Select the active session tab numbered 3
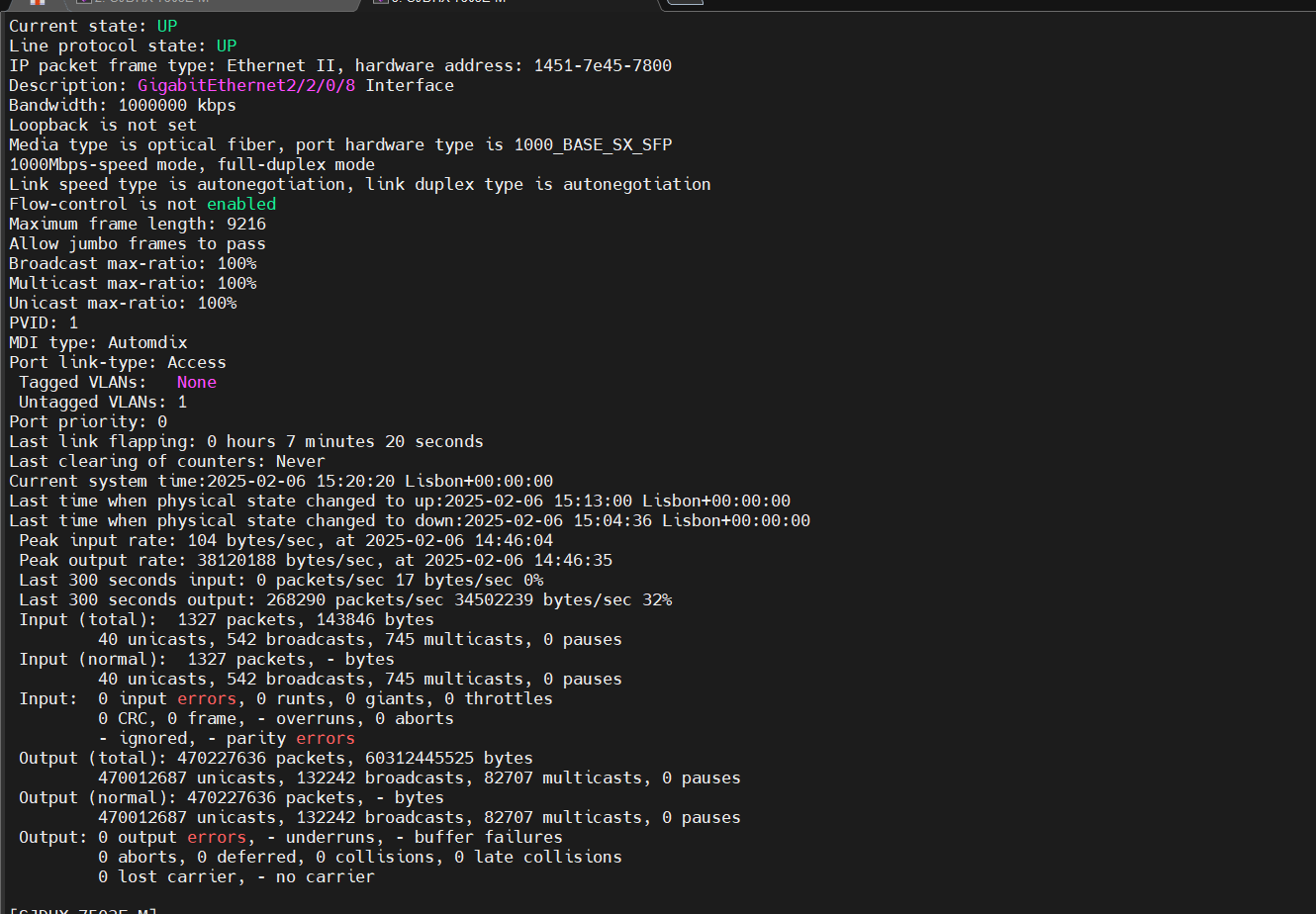Screen dimensions: 1316x914 click(445, 2)
